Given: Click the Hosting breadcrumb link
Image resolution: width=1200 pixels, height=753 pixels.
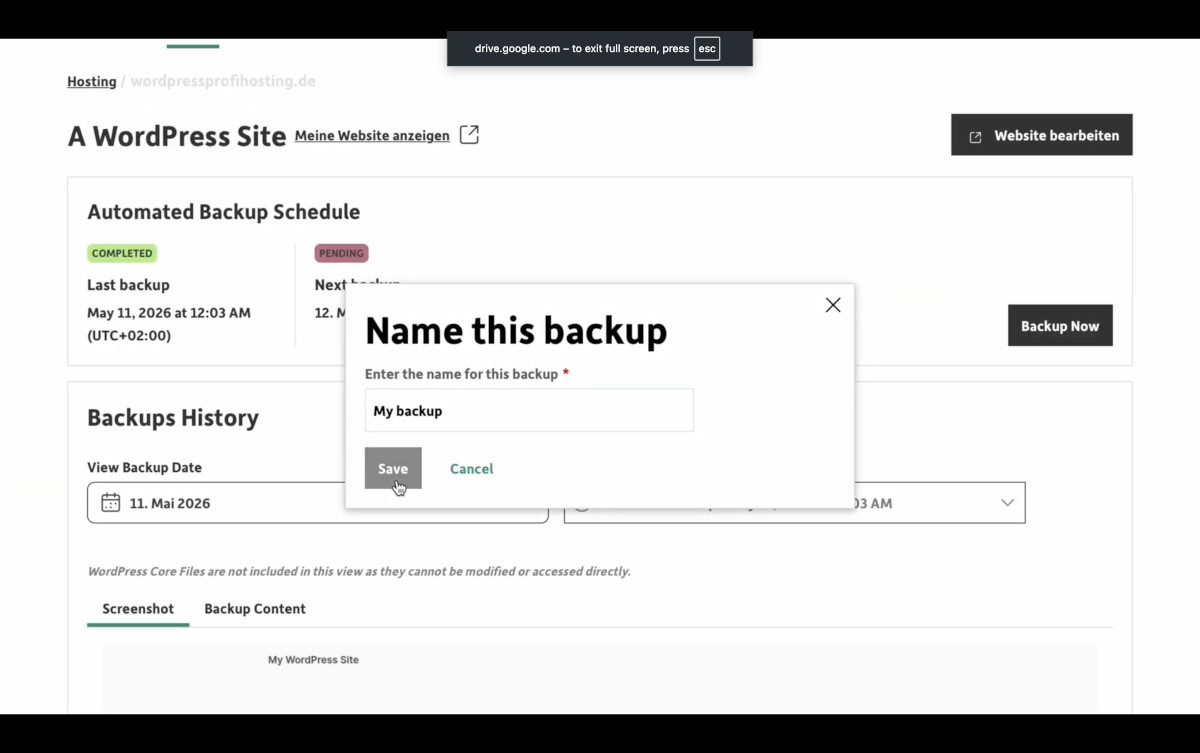Looking at the screenshot, I should [x=92, y=81].
